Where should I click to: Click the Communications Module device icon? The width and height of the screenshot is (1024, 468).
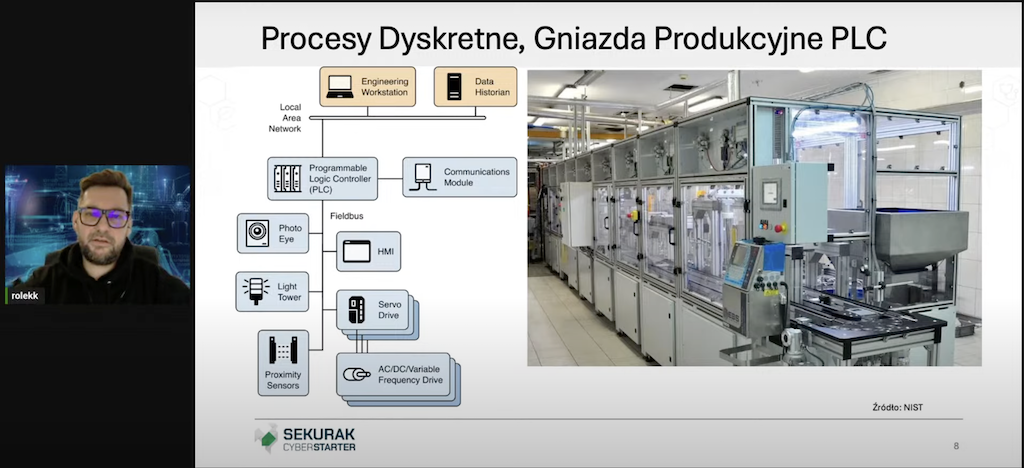pos(423,177)
